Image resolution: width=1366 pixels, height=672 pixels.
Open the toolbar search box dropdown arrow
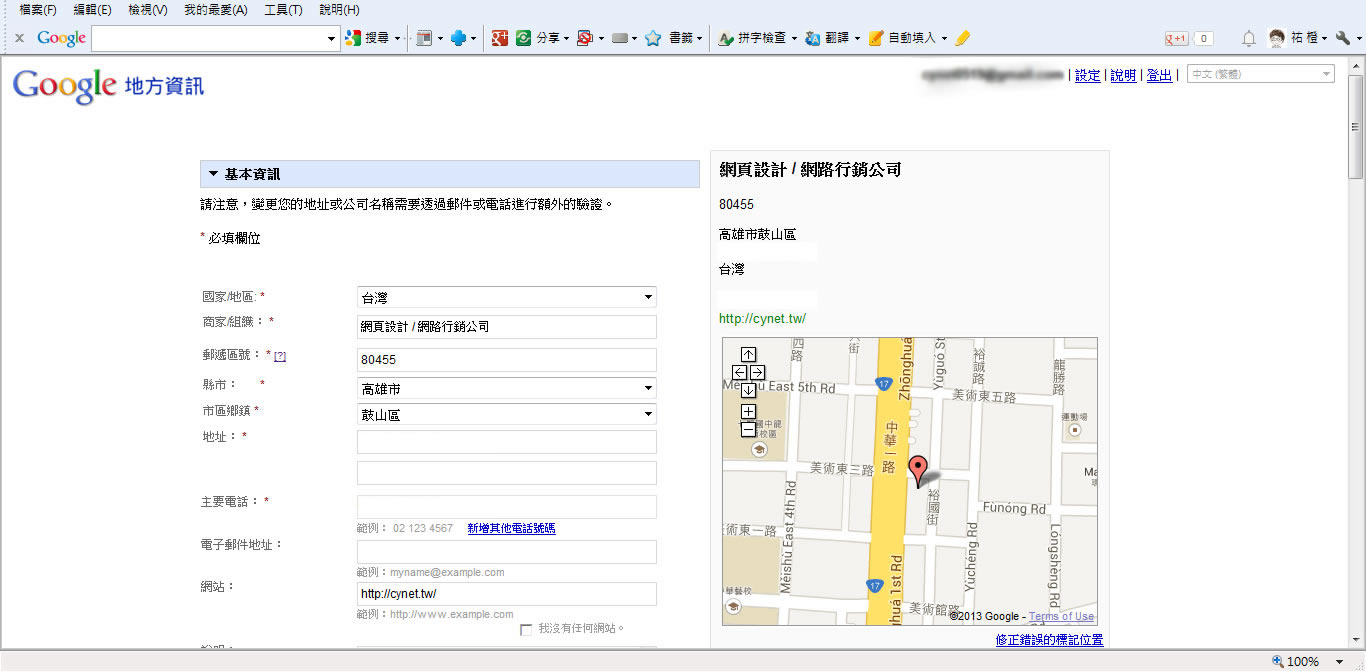click(333, 38)
